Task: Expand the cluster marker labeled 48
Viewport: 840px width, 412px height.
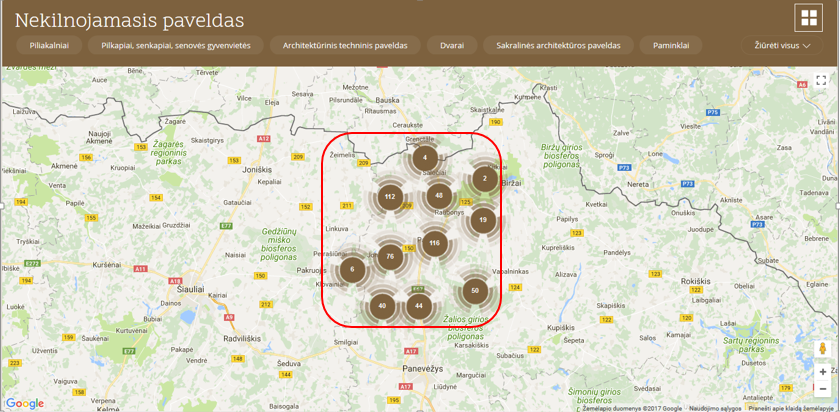Action: point(439,196)
